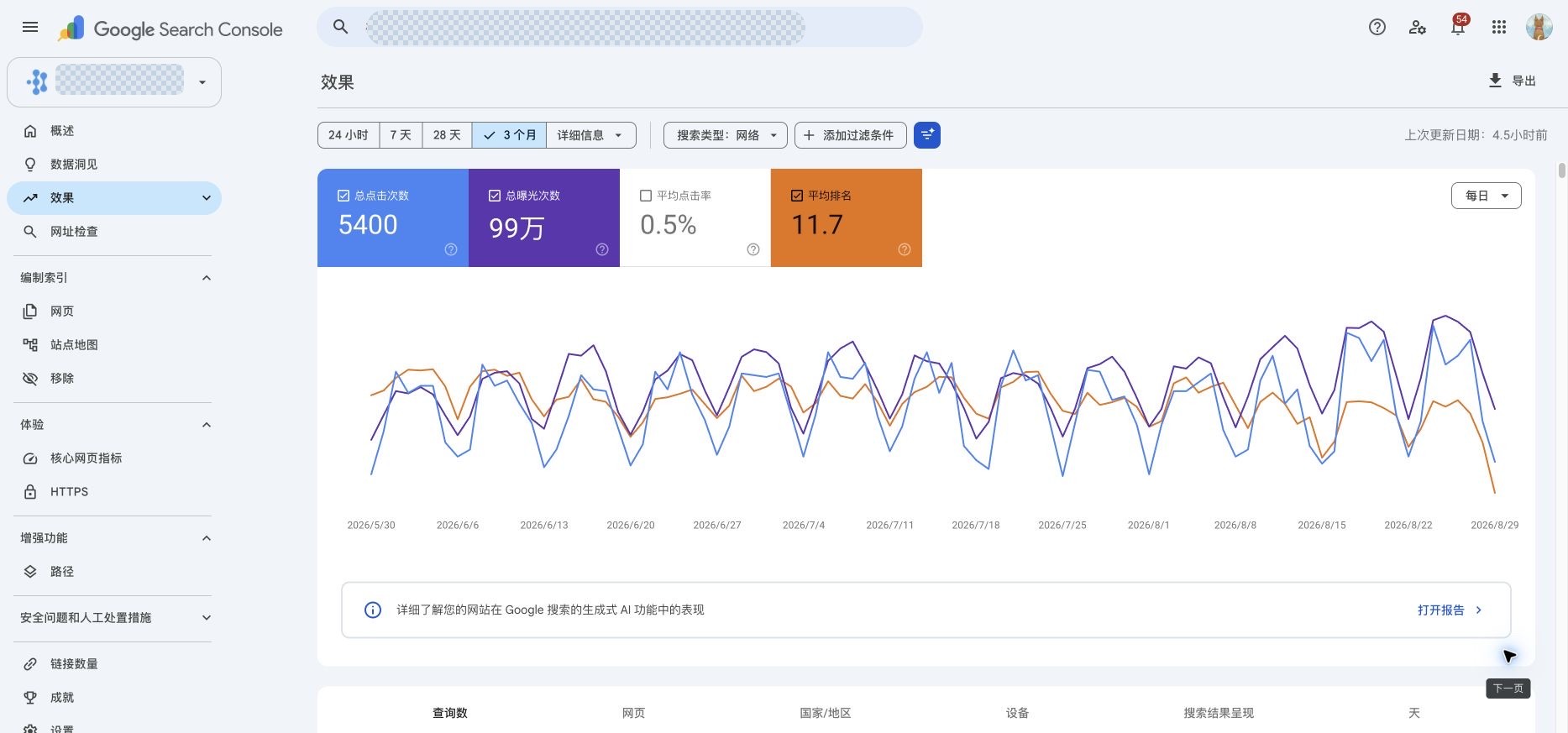Screen dimensions: 1568x733
Task: Click the export download icon
Action: point(1495,81)
